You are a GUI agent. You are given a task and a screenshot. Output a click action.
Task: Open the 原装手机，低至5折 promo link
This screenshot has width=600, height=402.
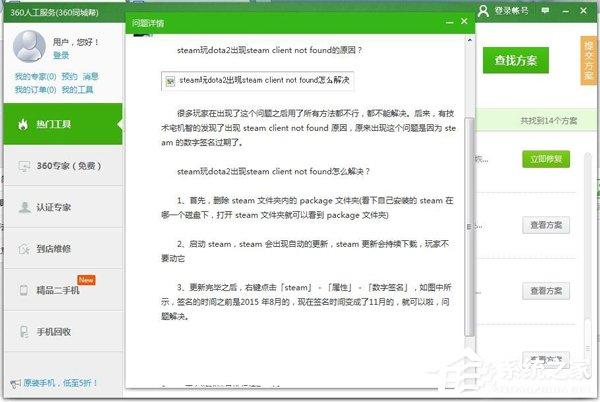[60, 382]
